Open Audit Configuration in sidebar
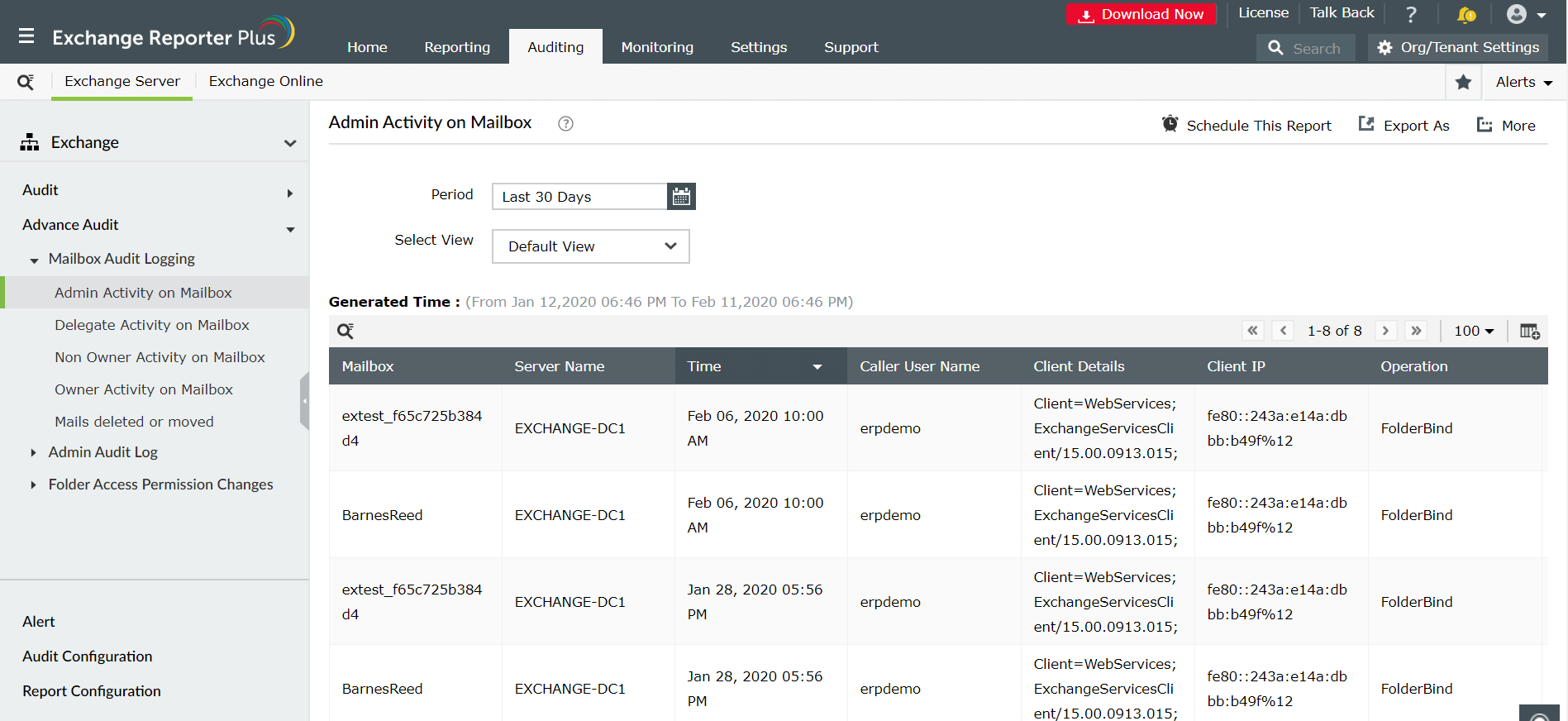 (88, 657)
